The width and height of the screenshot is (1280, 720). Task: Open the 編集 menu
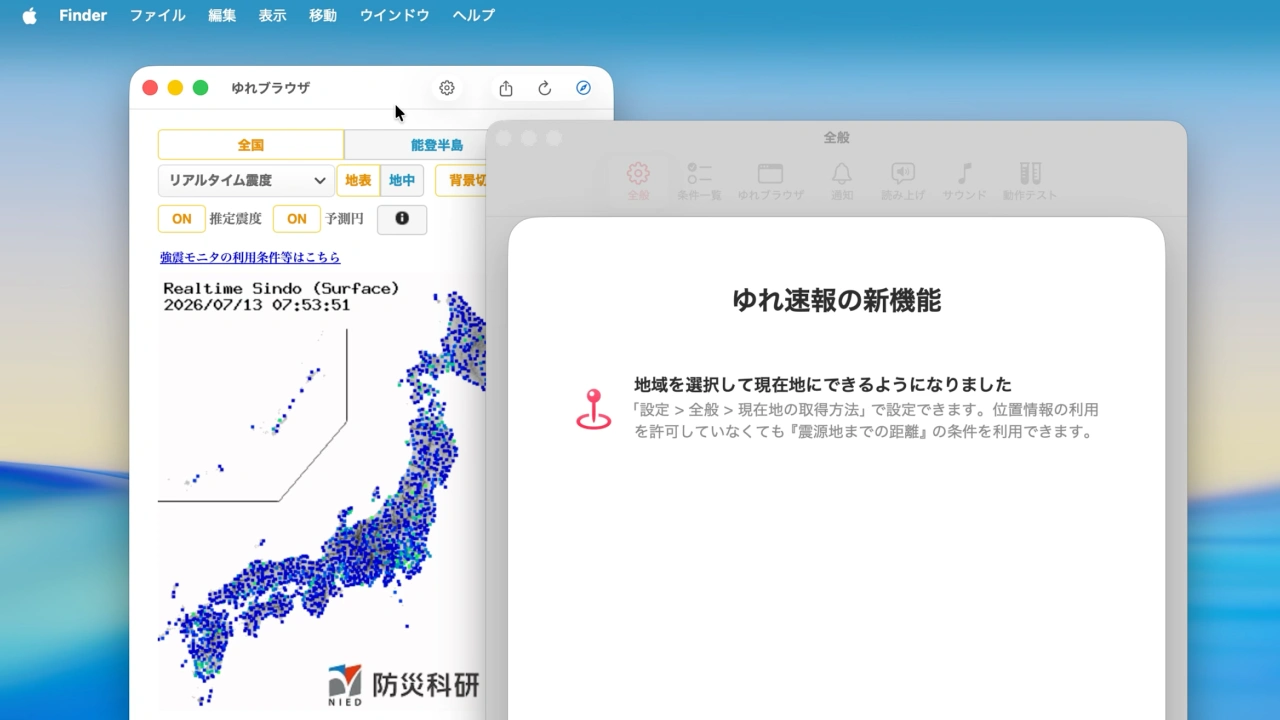[222, 15]
